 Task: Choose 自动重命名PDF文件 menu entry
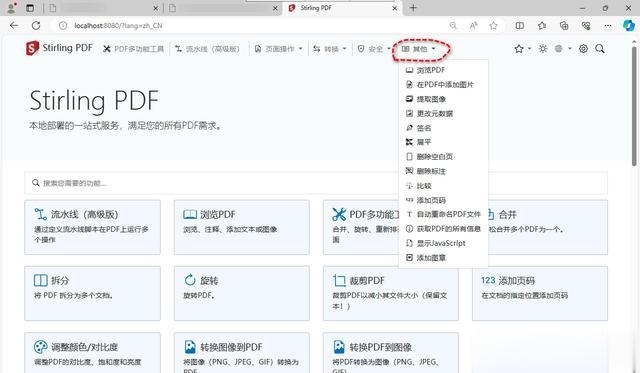[x=443, y=214]
